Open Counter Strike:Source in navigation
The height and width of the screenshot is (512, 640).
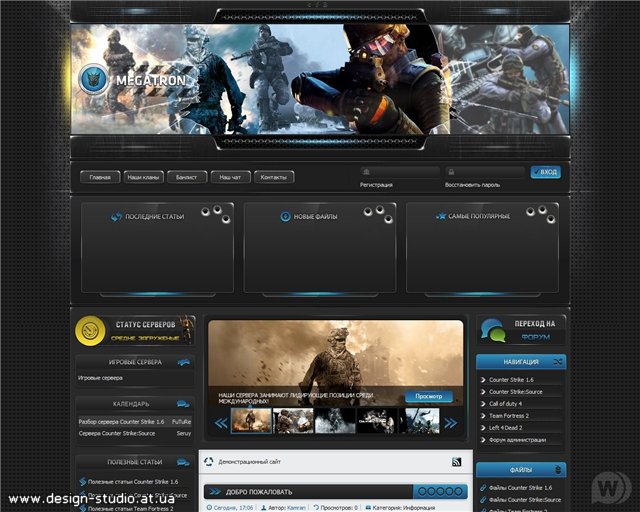coord(516,392)
